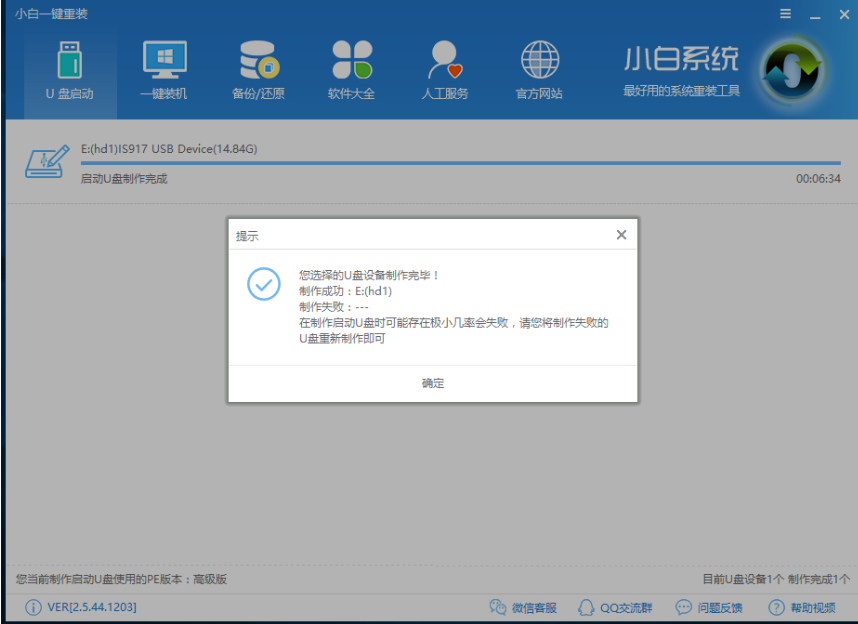Click the success checkmark in the dialog
Viewport: 858px width, 624px height.
tap(263, 286)
